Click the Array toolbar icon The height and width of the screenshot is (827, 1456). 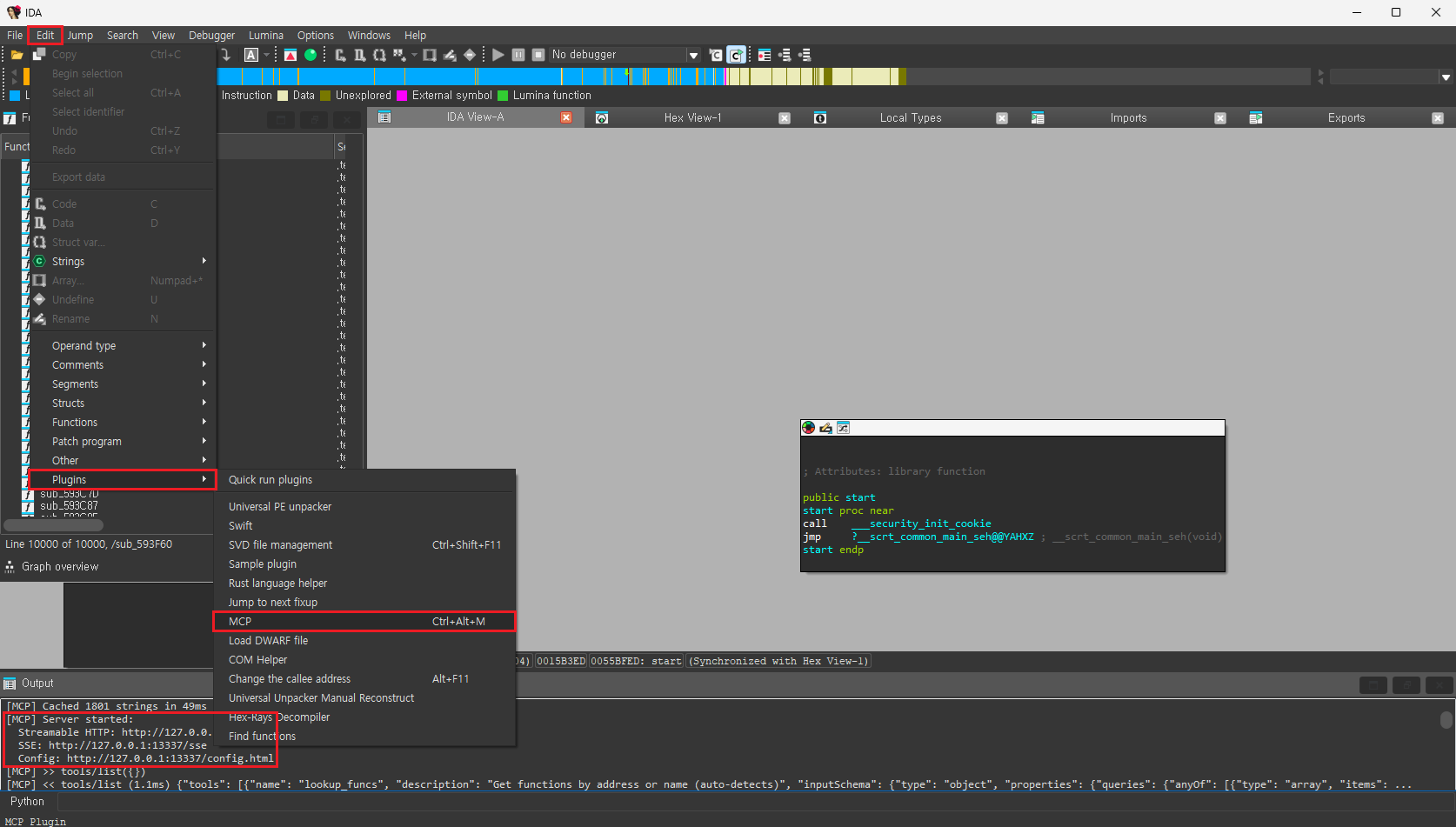tap(430, 55)
